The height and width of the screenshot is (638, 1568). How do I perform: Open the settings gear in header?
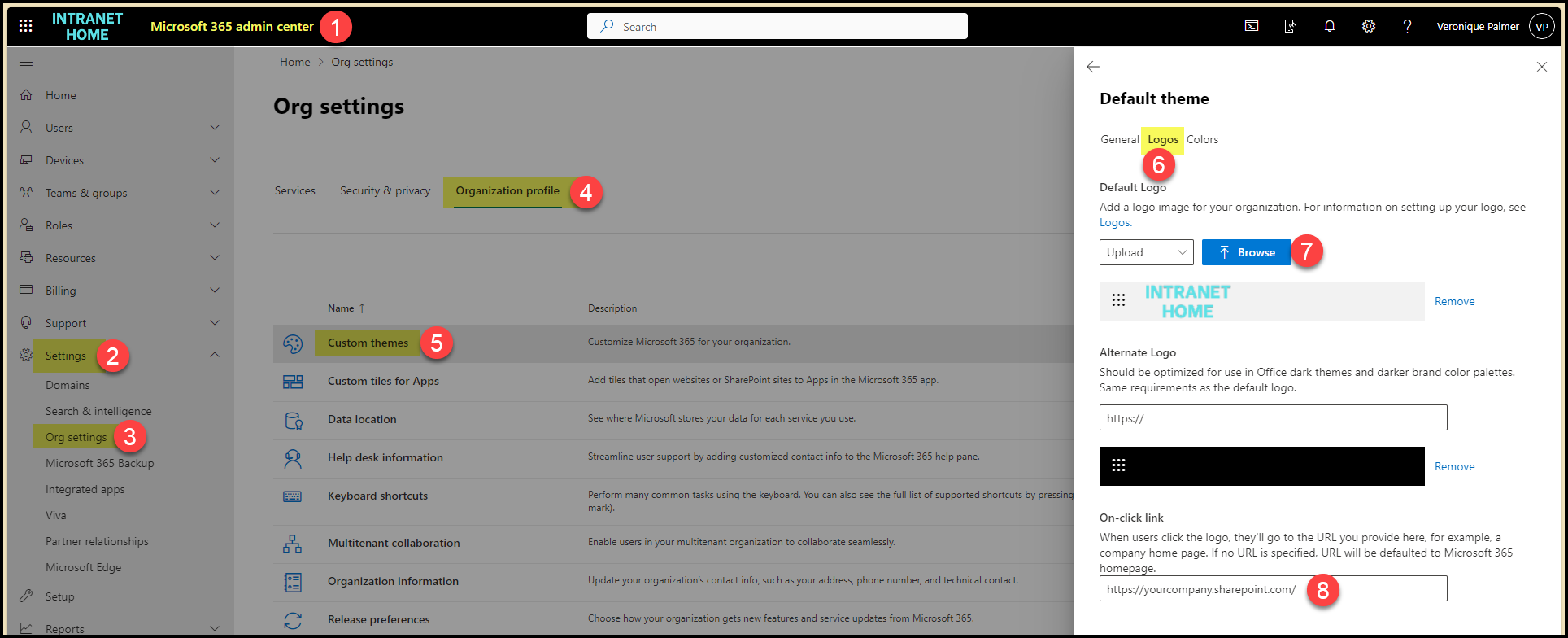pos(1369,26)
